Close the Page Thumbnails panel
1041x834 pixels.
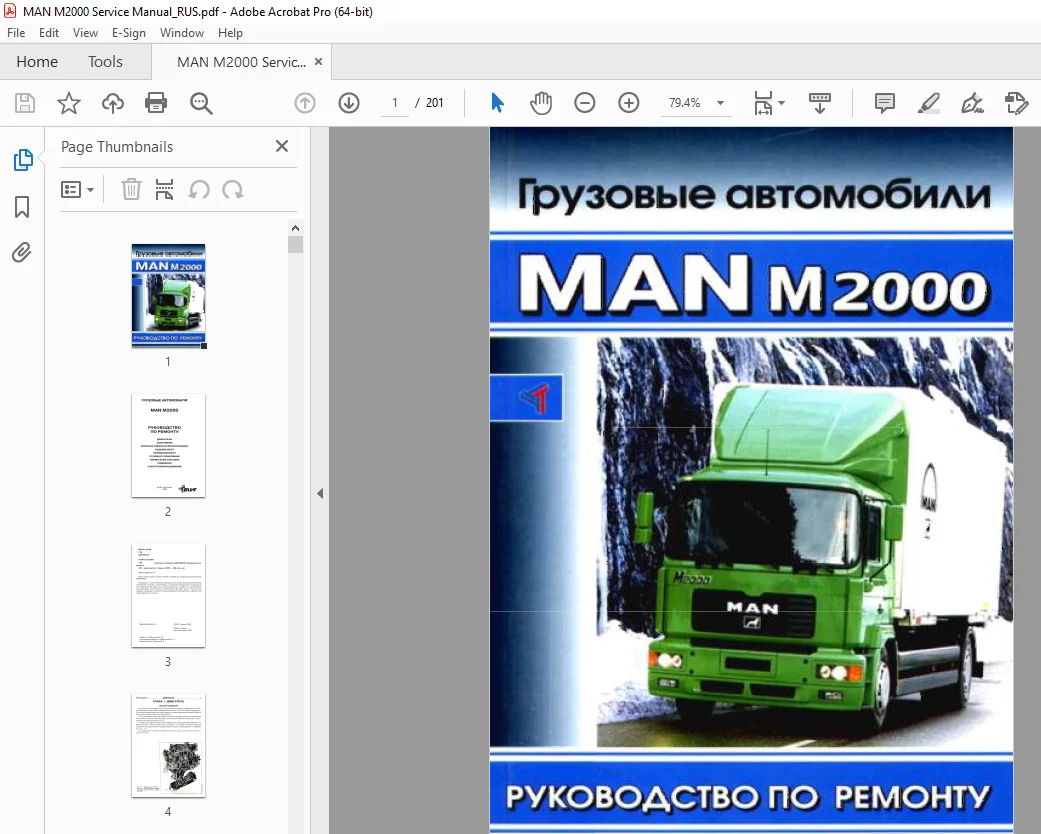282,146
